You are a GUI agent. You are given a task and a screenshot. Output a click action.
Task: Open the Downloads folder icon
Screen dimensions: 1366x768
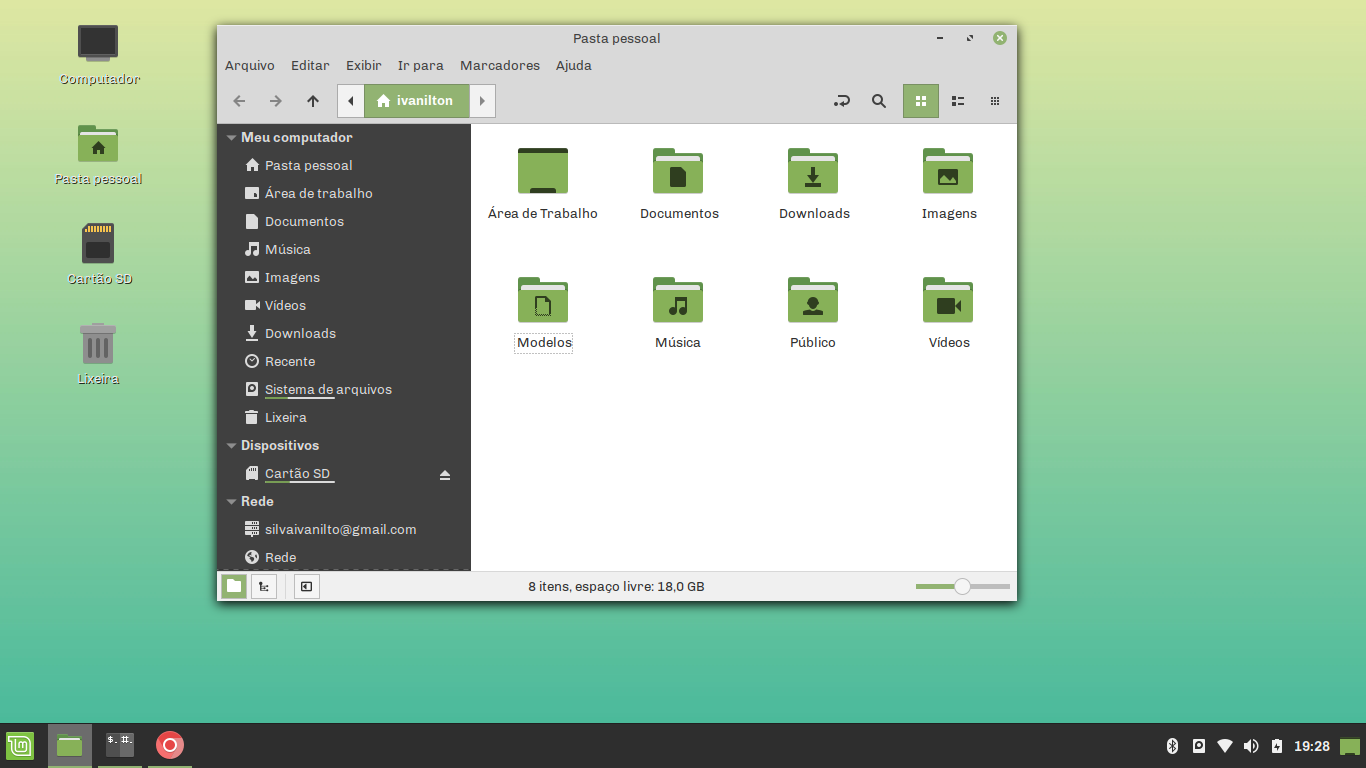coord(812,171)
